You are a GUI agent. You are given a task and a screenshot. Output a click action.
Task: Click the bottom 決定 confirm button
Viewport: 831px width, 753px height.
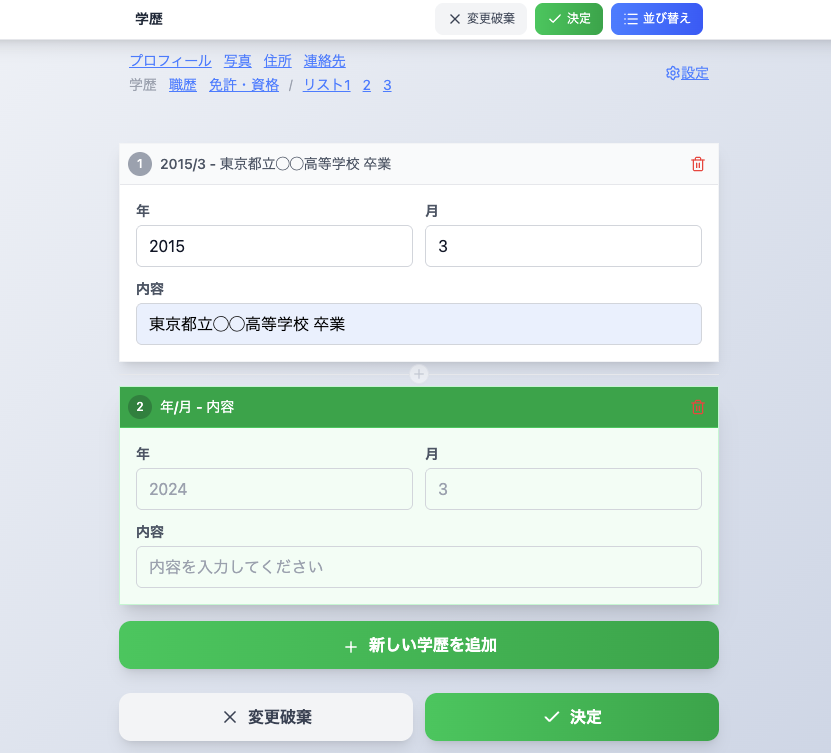[571, 717]
